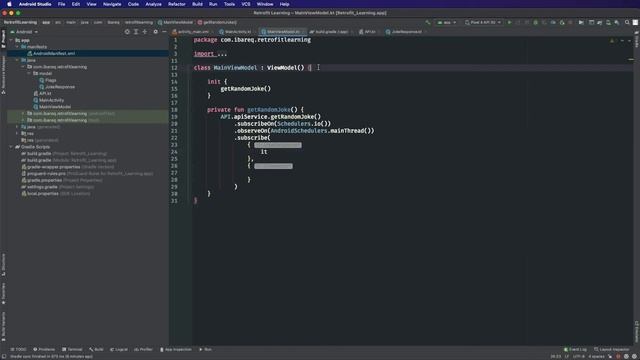Viewport: 640px width, 360px height.
Task: Collapse the java folder
Action: tap(17, 60)
